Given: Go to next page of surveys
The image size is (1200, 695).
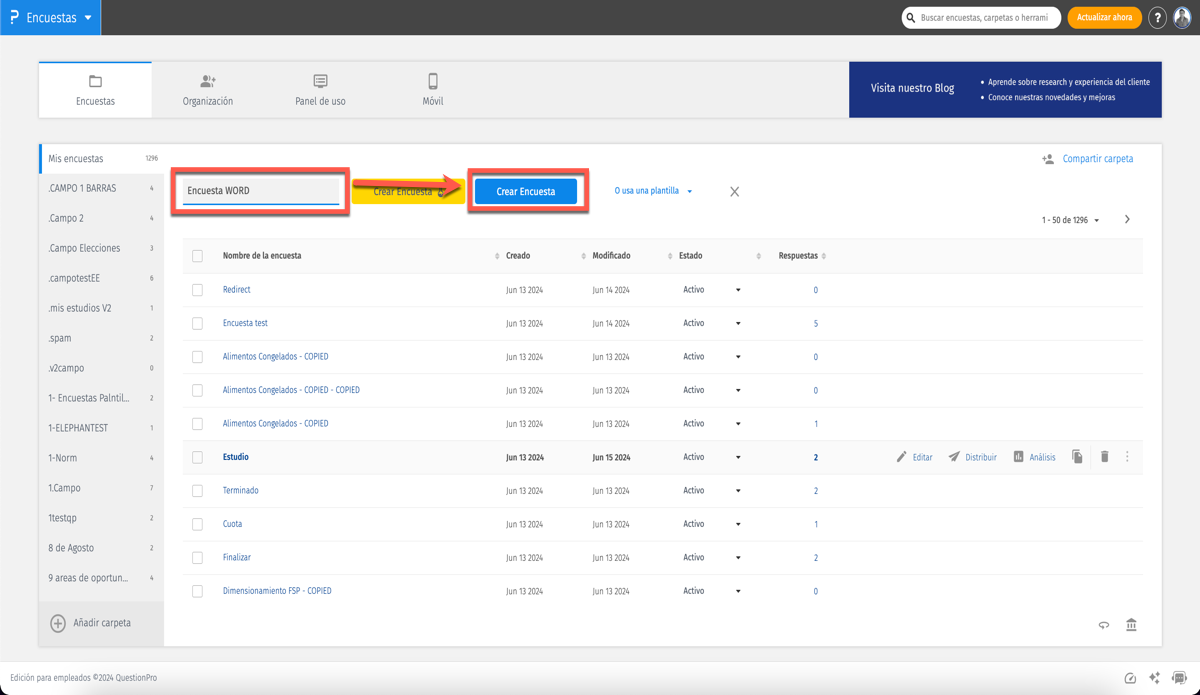Looking at the screenshot, I should click(x=1127, y=220).
